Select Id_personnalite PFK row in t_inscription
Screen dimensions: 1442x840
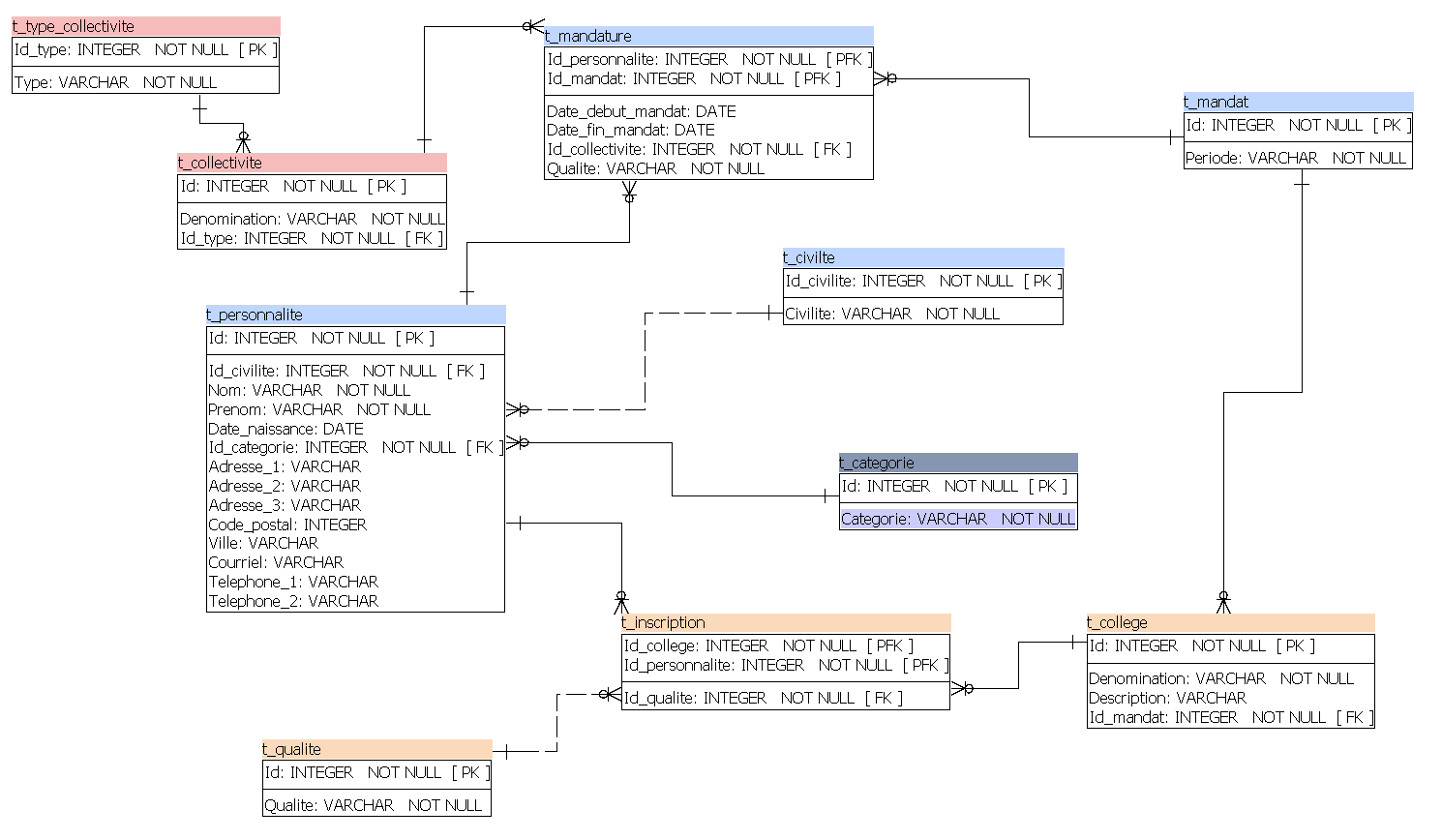pos(786,665)
